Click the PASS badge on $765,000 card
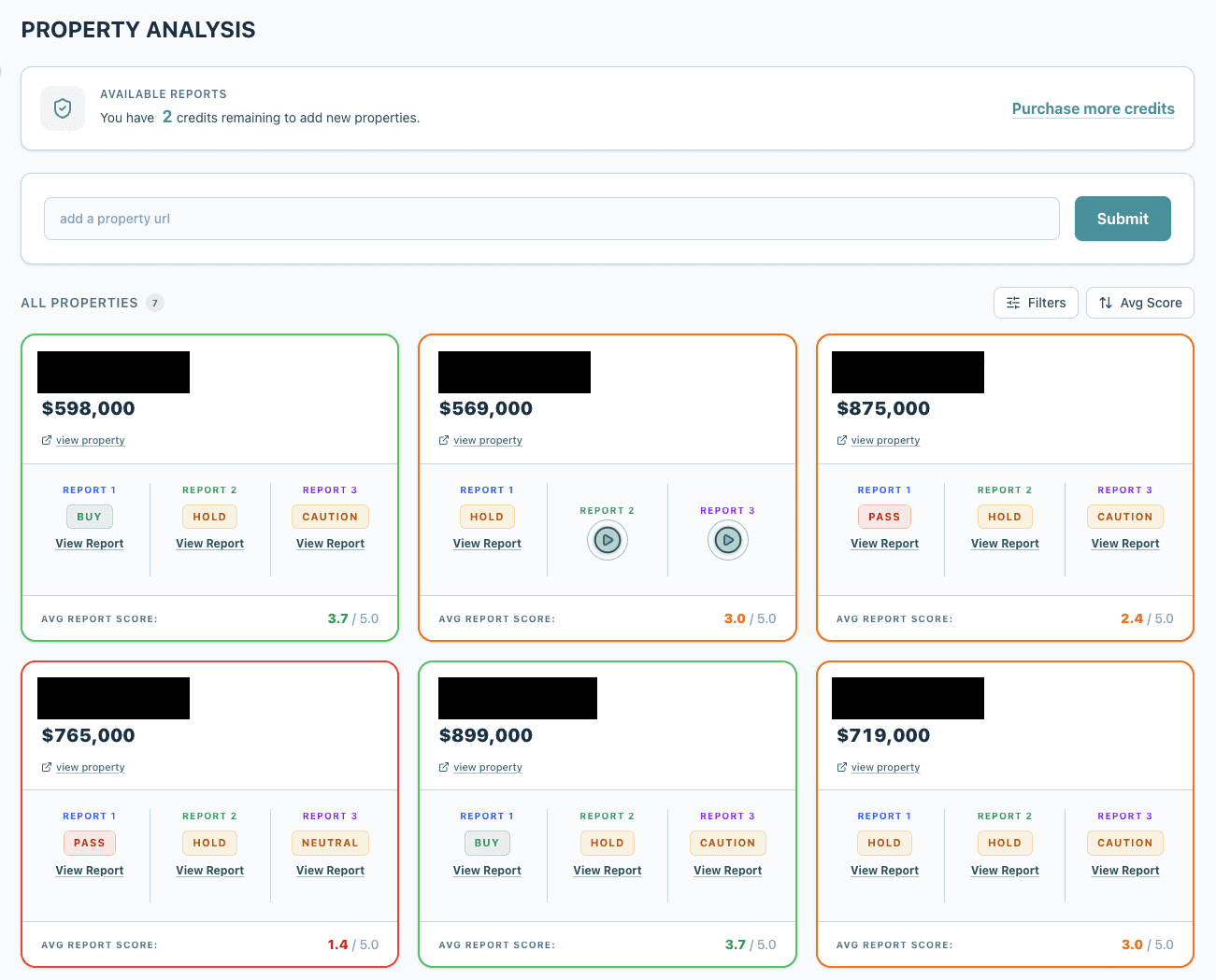 [x=90, y=843]
